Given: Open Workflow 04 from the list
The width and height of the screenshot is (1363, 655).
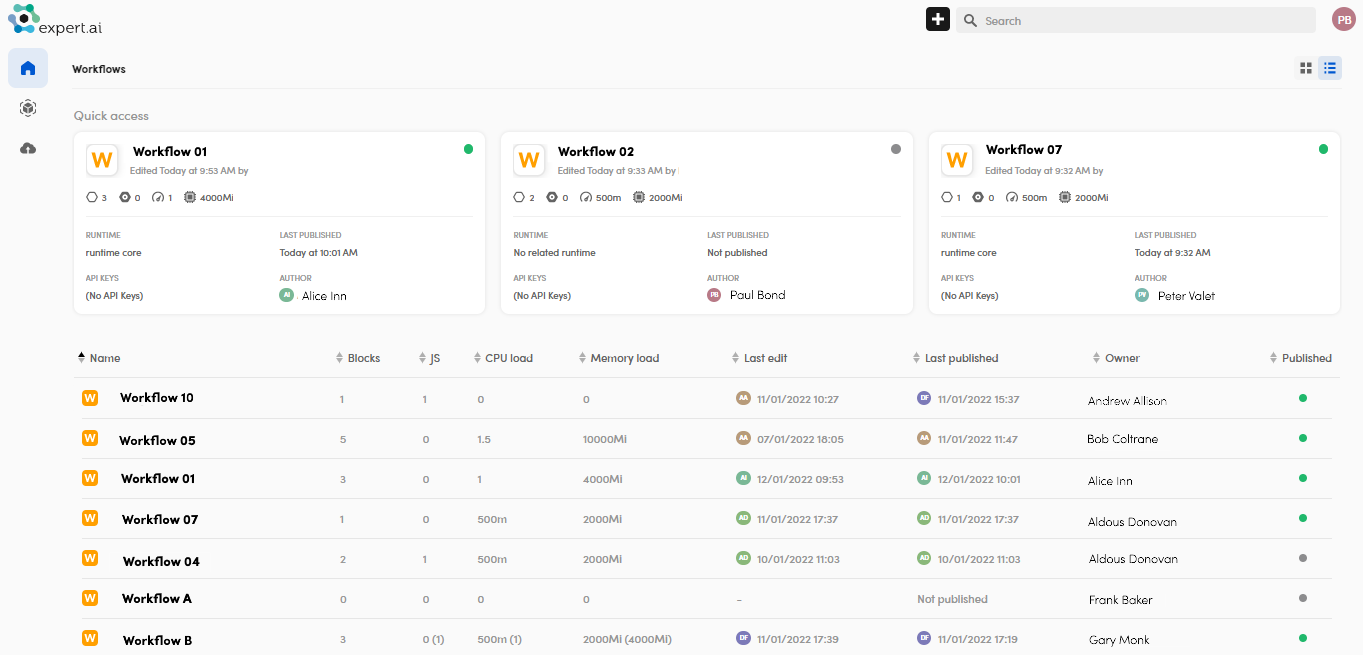Looking at the screenshot, I should click(x=161, y=561).
